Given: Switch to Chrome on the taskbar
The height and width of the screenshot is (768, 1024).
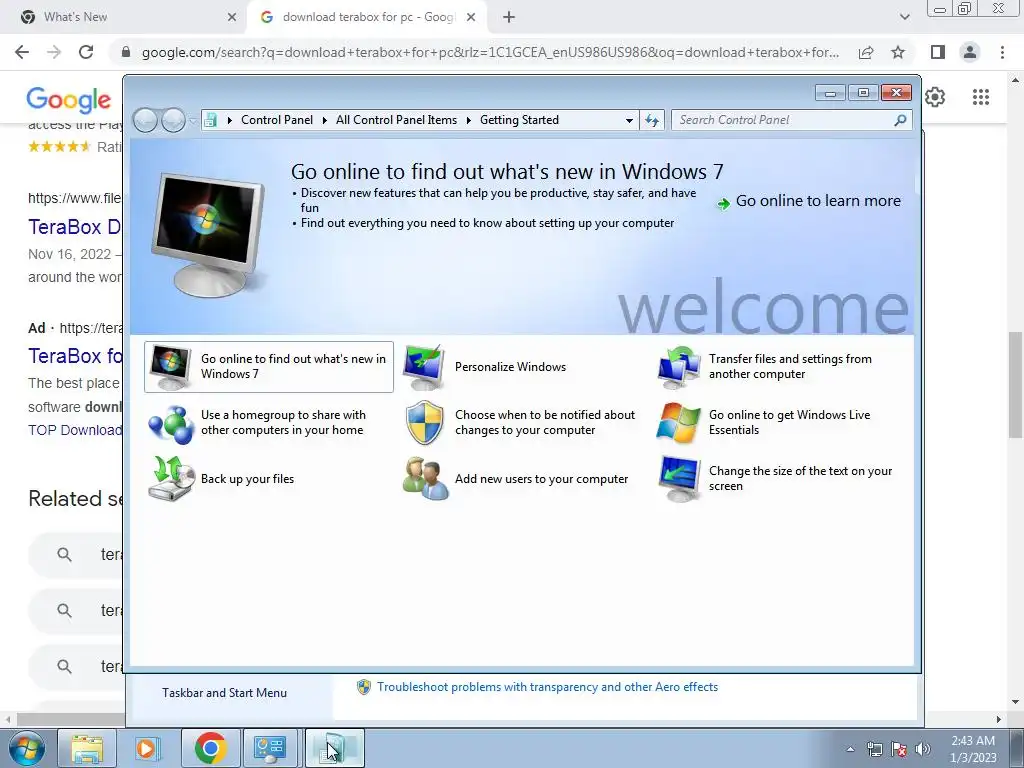Looking at the screenshot, I should coord(210,748).
